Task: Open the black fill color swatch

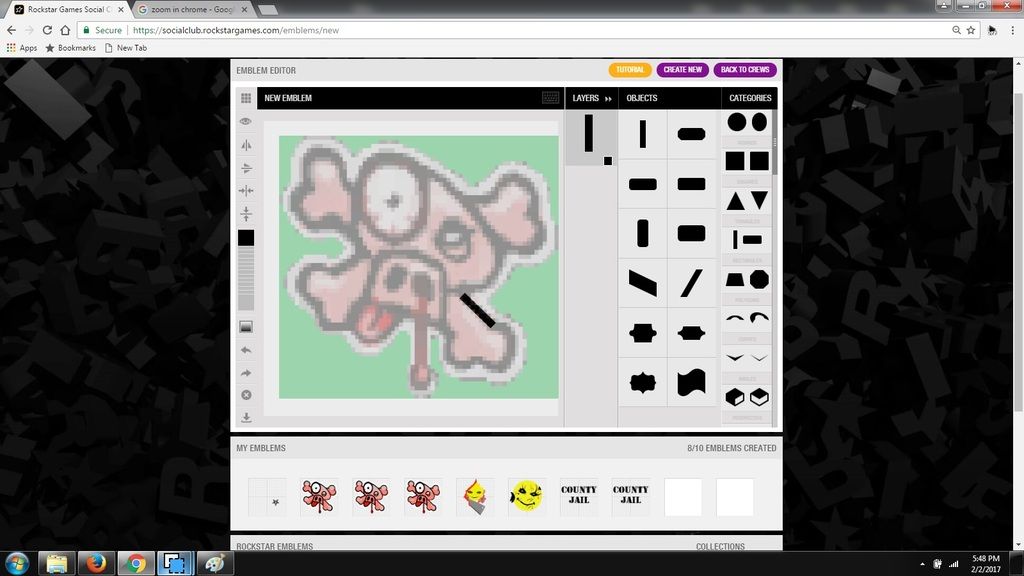Action: tap(246, 238)
